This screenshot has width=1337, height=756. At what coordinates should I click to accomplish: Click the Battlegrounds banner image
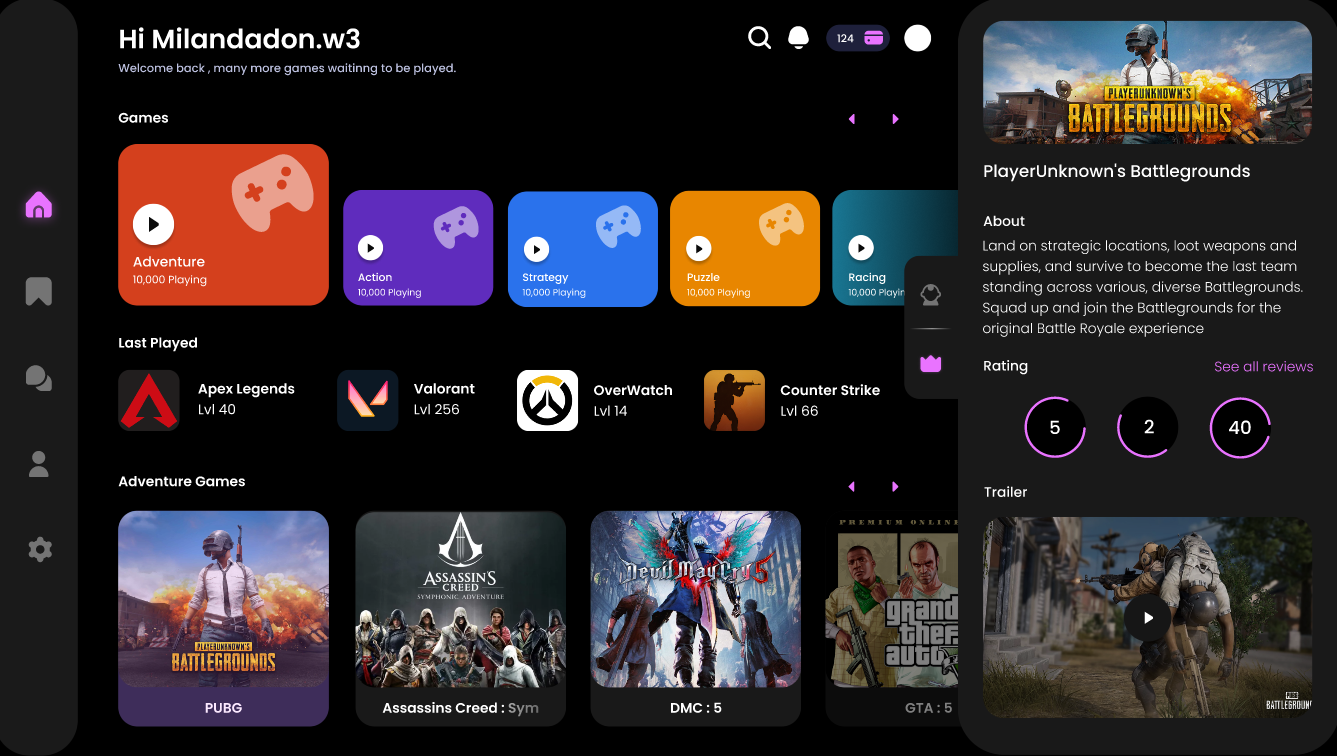point(1147,82)
